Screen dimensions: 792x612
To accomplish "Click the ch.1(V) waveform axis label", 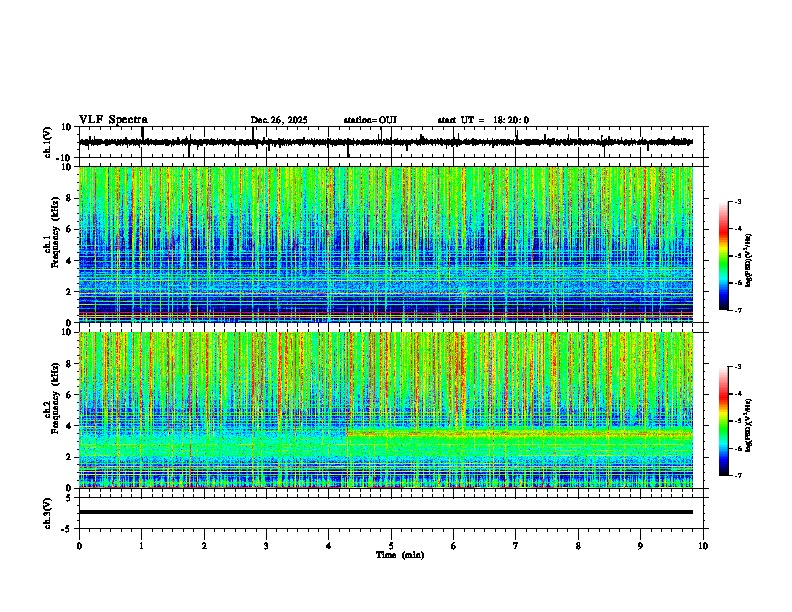I will [x=48, y=142].
